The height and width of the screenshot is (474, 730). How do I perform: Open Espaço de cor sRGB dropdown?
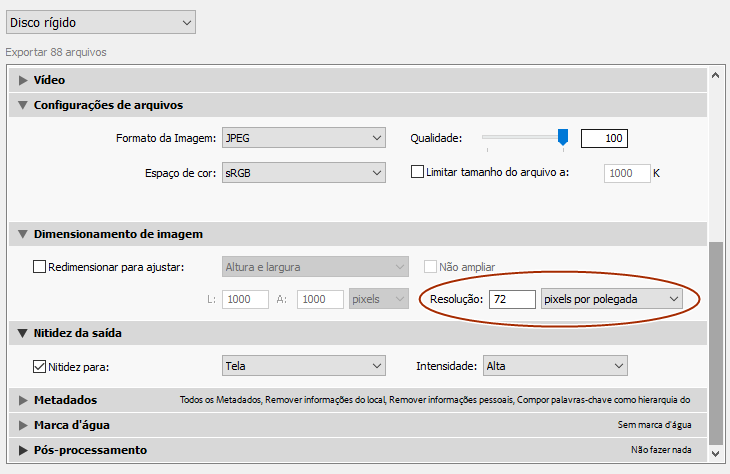click(x=304, y=173)
